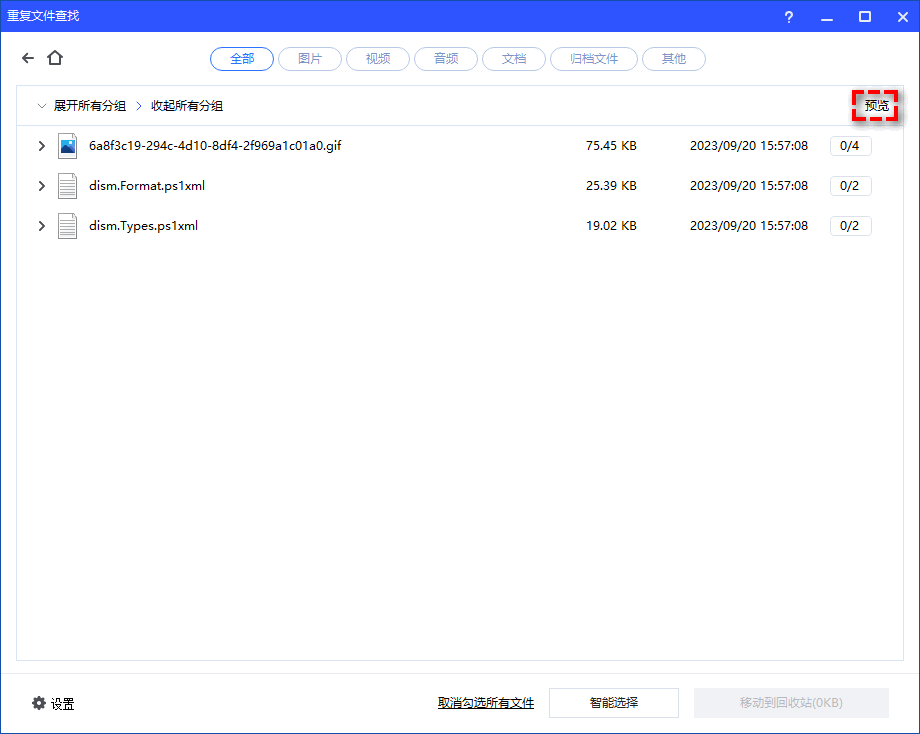Viewport: 920px width, 734px height.
Task: Minimize the 重复文件查找 window
Action: [x=827, y=17]
